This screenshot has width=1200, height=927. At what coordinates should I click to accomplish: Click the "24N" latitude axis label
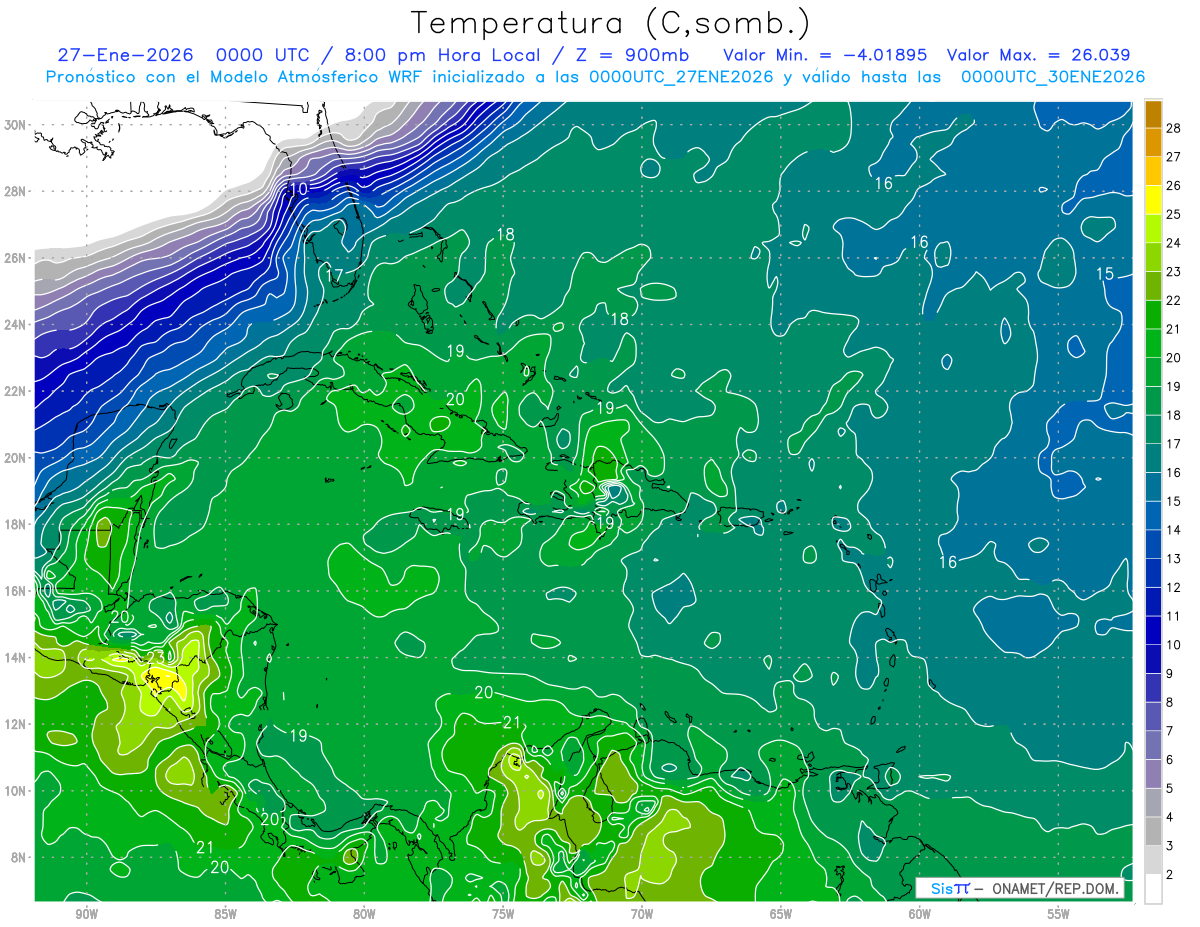pyautogui.click(x=15, y=324)
